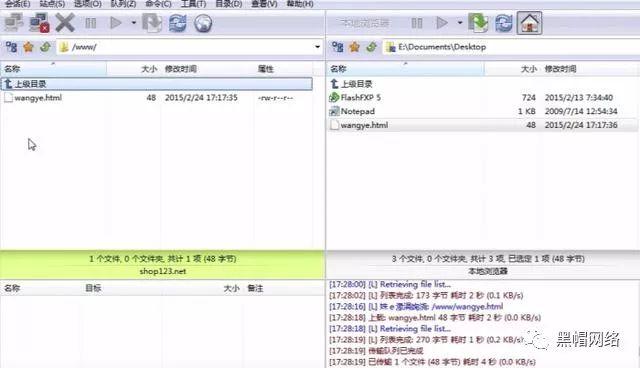Open the 工具(T) menu
This screenshot has width=640, height=368.
193,4
